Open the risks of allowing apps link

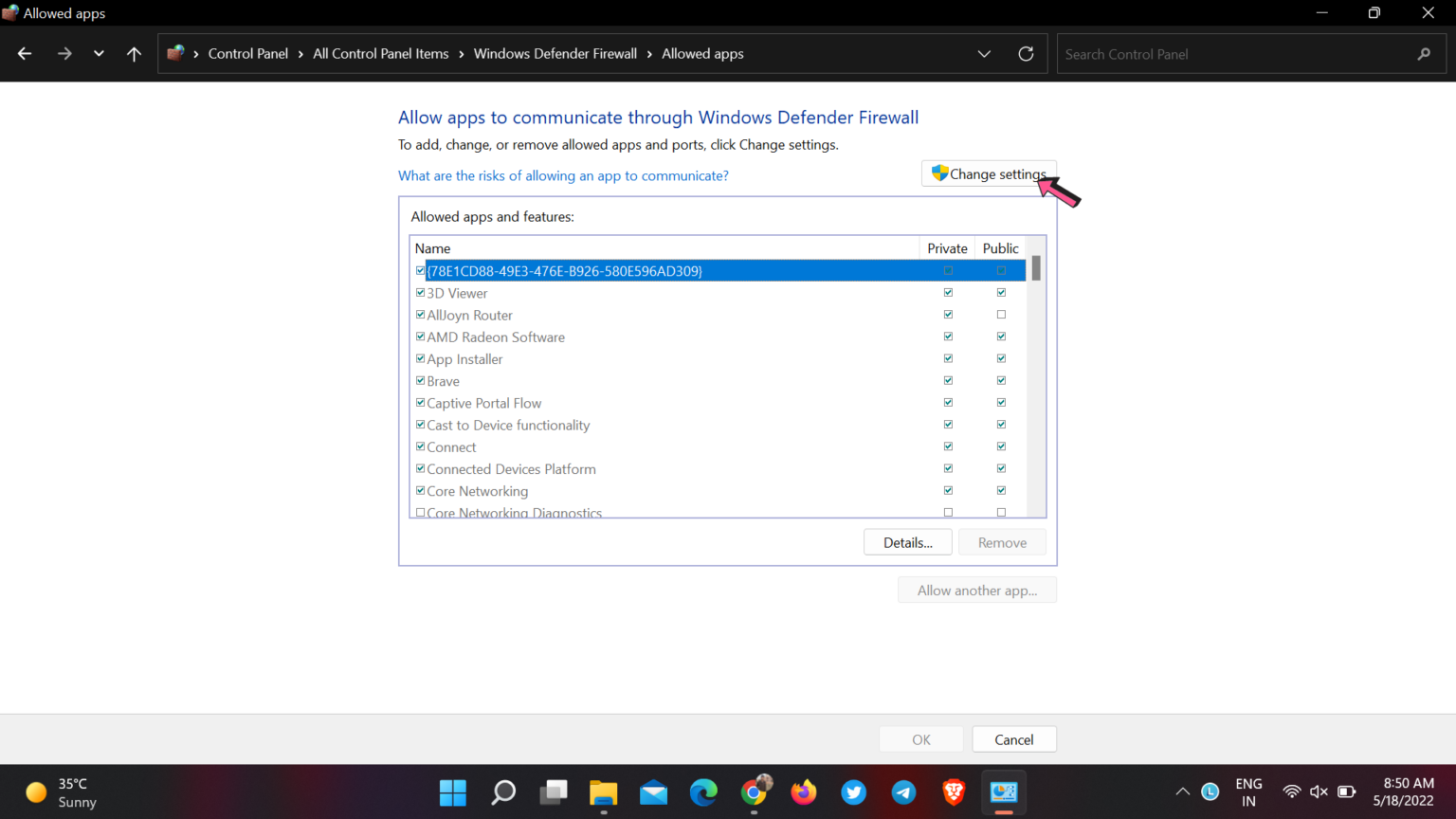click(563, 175)
